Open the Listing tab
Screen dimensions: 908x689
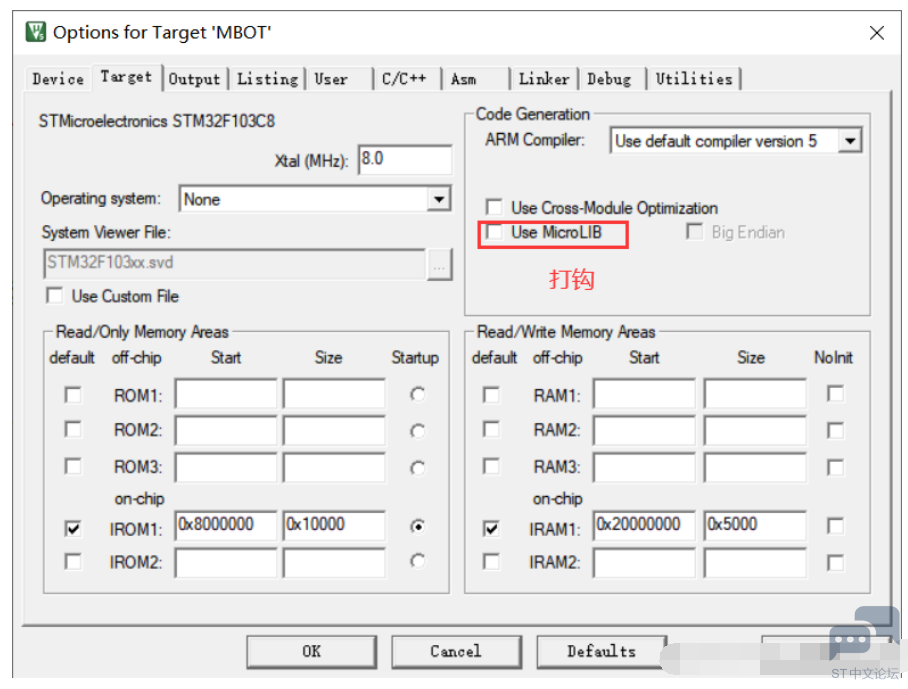coord(268,79)
